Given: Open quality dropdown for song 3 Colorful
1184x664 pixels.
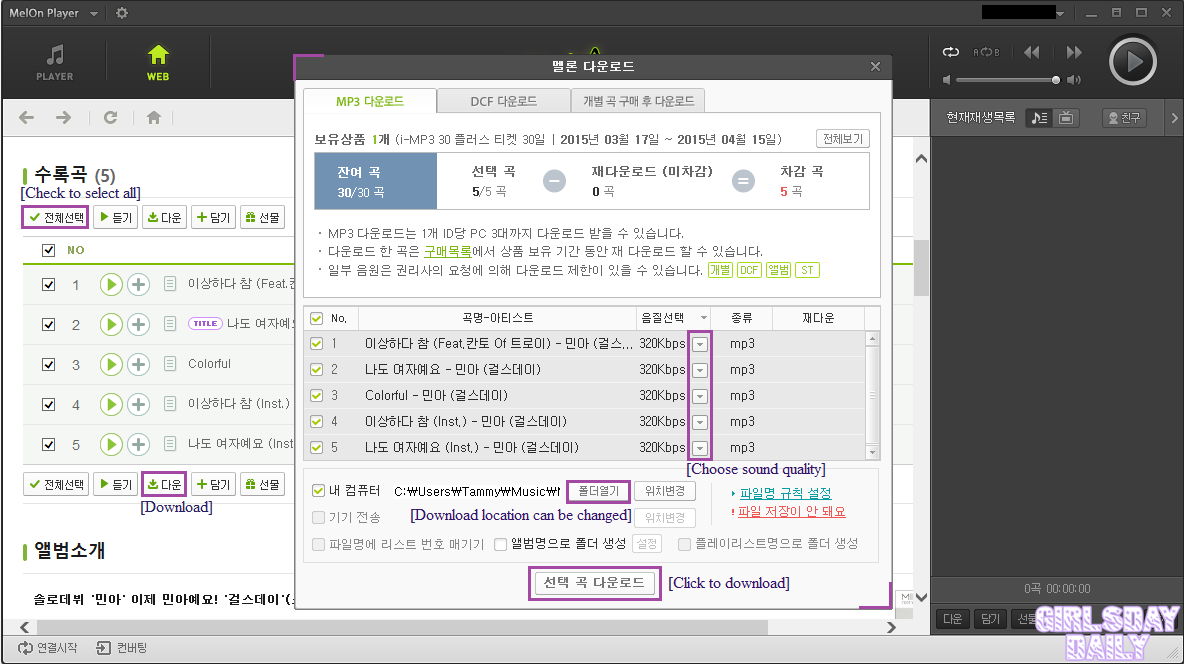Looking at the screenshot, I should (700, 396).
